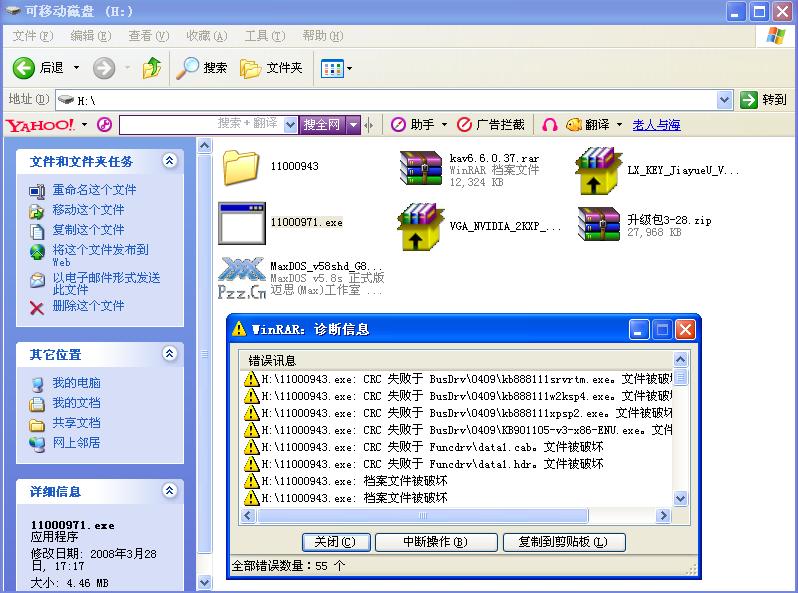Screen dimensions: 798x593
Task: Toggle the 文件夹 folders pane
Action: 271,68
